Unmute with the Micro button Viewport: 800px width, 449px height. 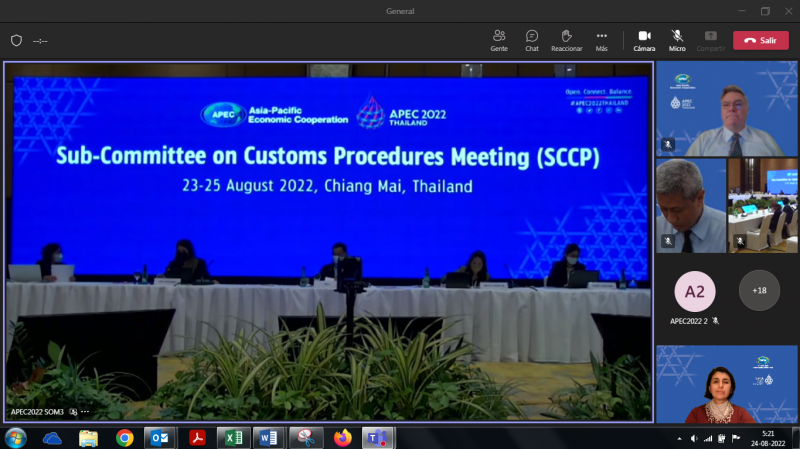(x=677, y=40)
